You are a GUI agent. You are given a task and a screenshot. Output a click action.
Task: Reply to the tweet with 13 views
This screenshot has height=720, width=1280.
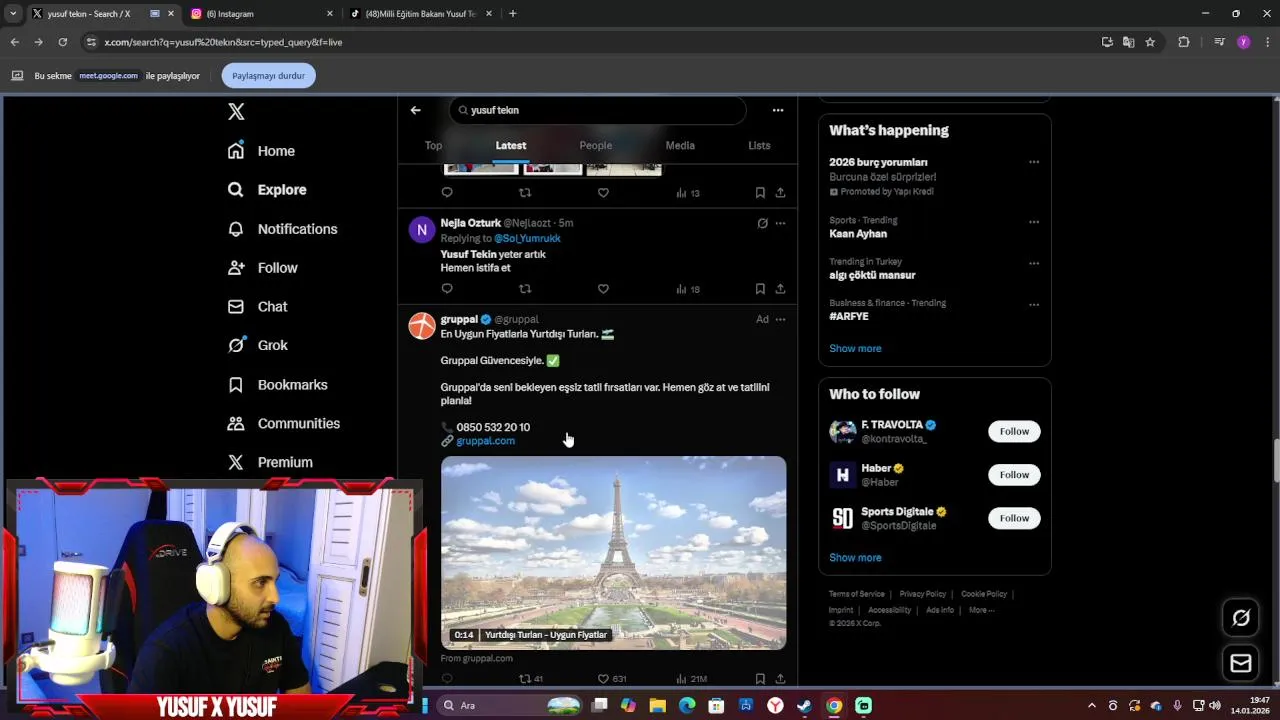[447, 193]
